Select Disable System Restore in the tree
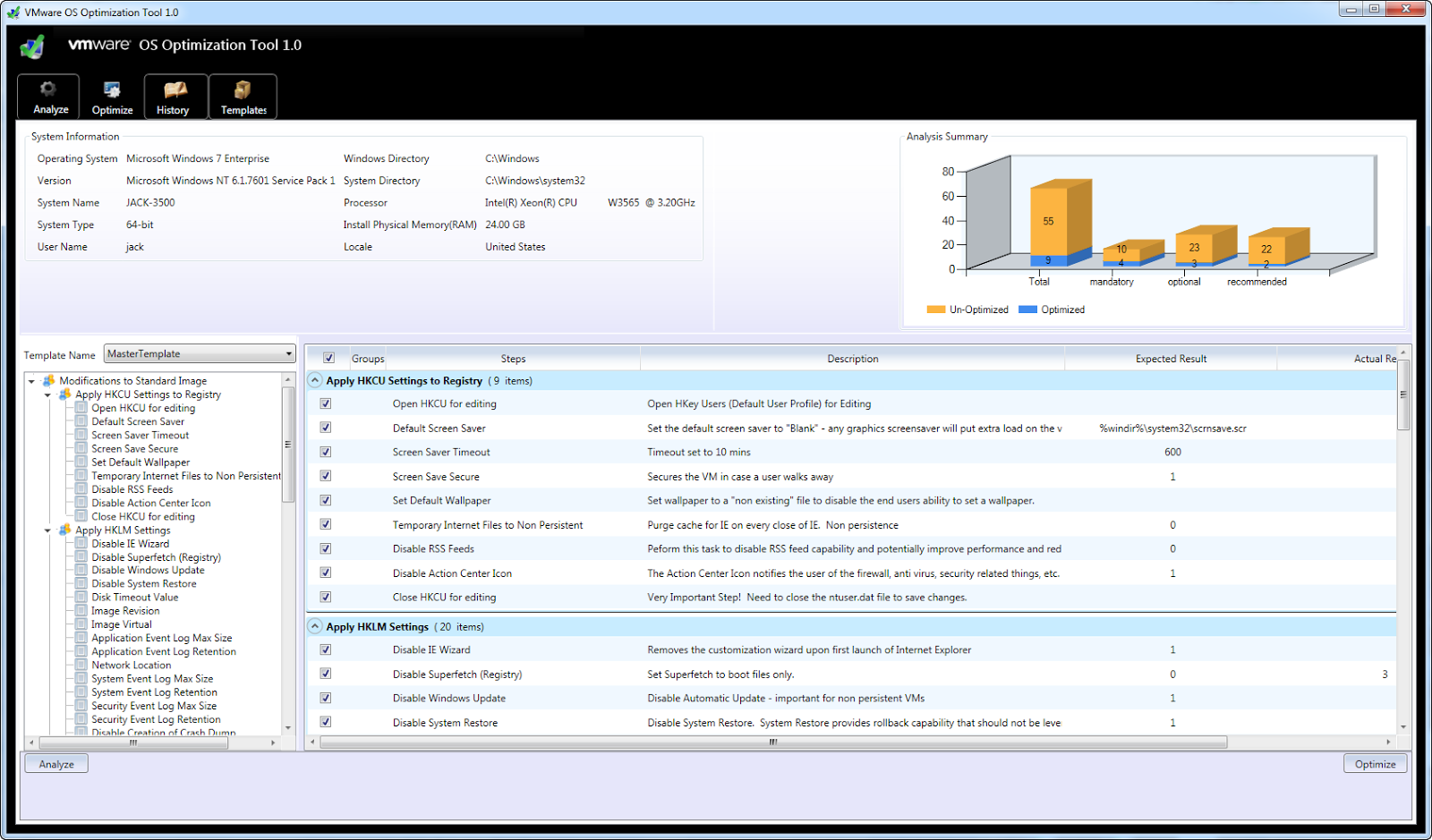The height and width of the screenshot is (840, 1432). click(x=142, y=583)
